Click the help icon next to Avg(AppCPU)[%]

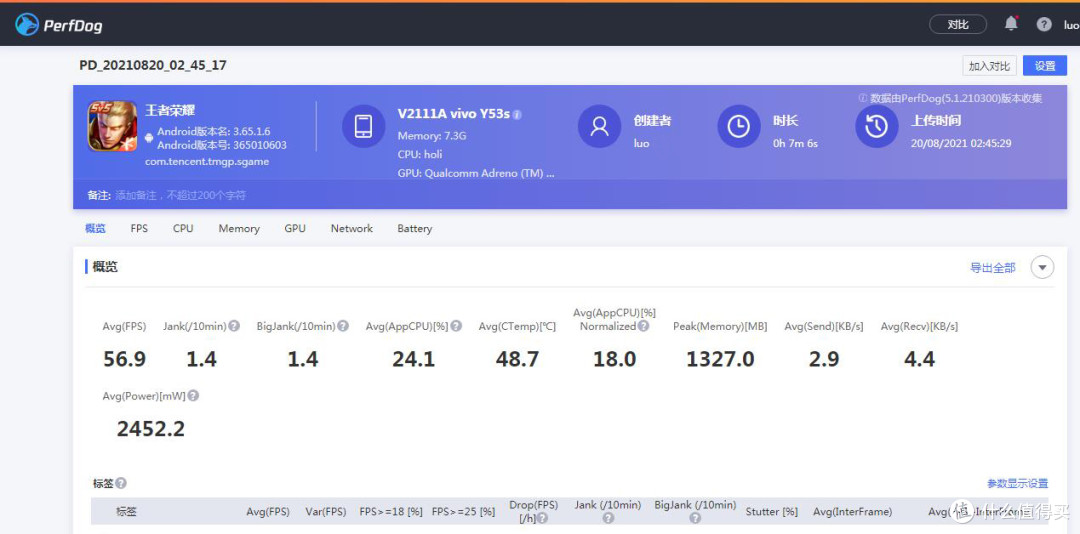456,326
